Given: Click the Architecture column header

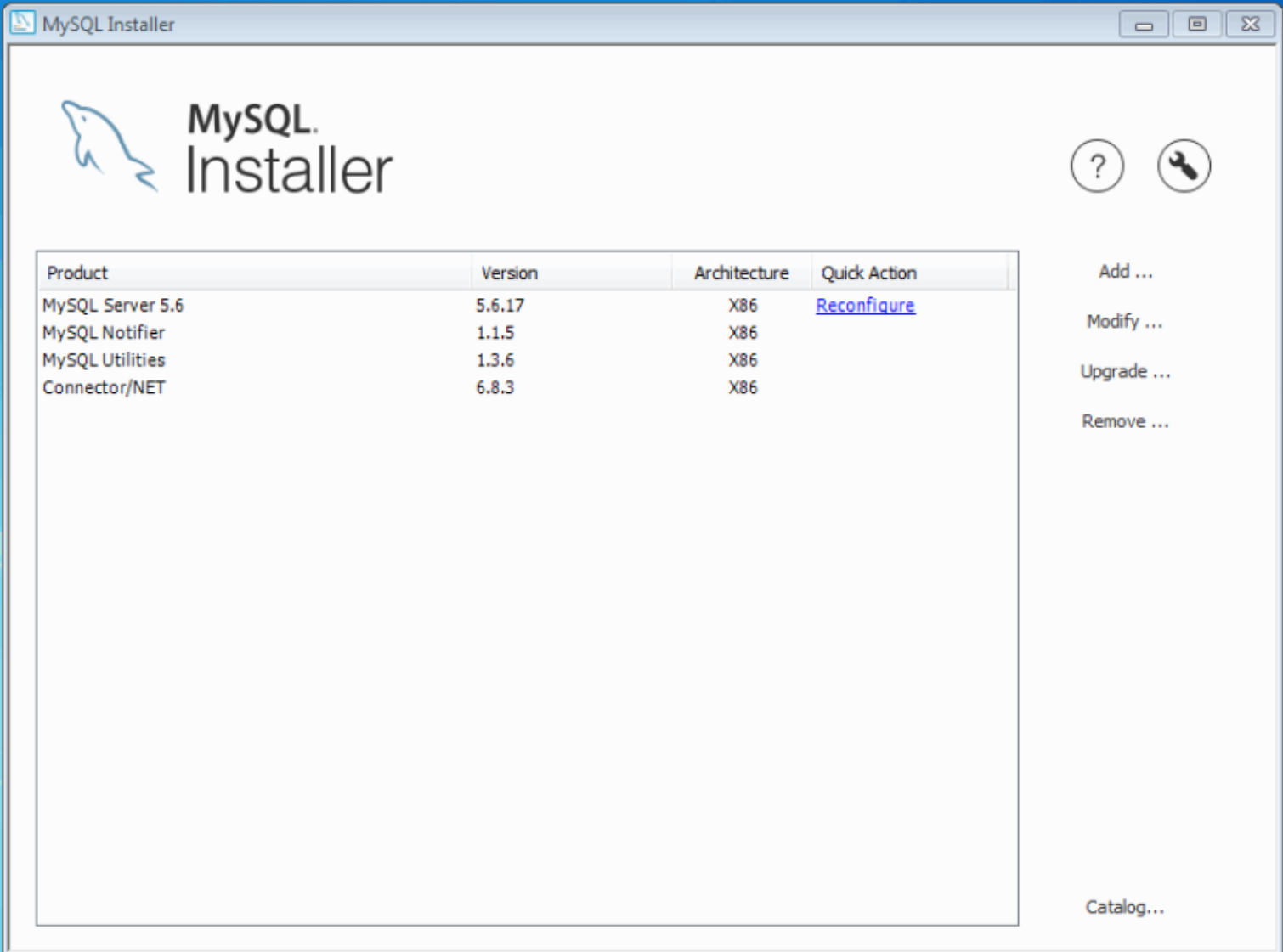Looking at the screenshot, I should click(740, 272).
